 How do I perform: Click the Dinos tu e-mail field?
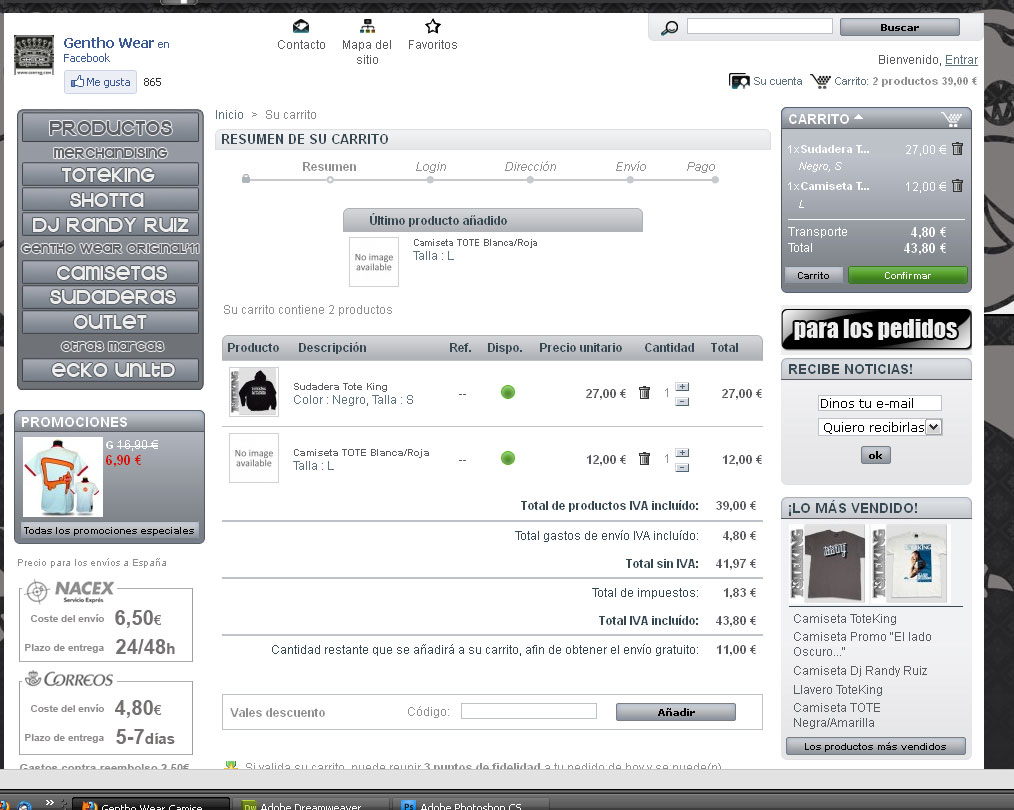[x=879, y=403]
